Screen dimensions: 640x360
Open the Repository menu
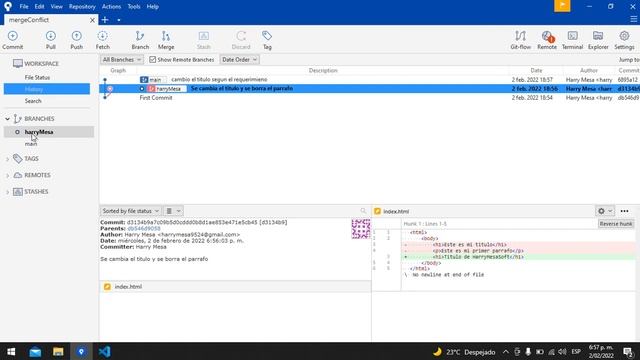tap(82, 7)
